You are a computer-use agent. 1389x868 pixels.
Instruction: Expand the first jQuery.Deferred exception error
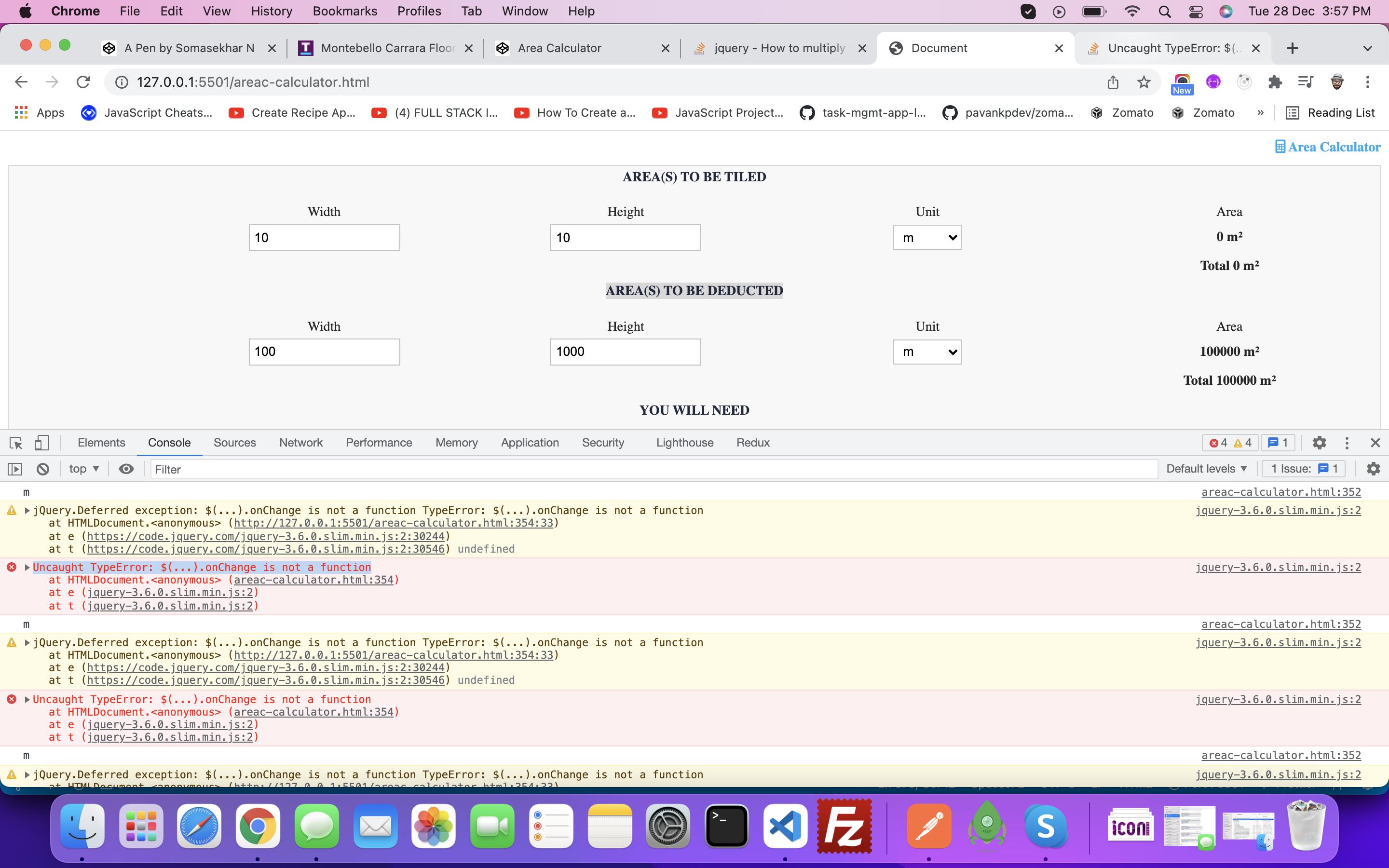point(28,510)
